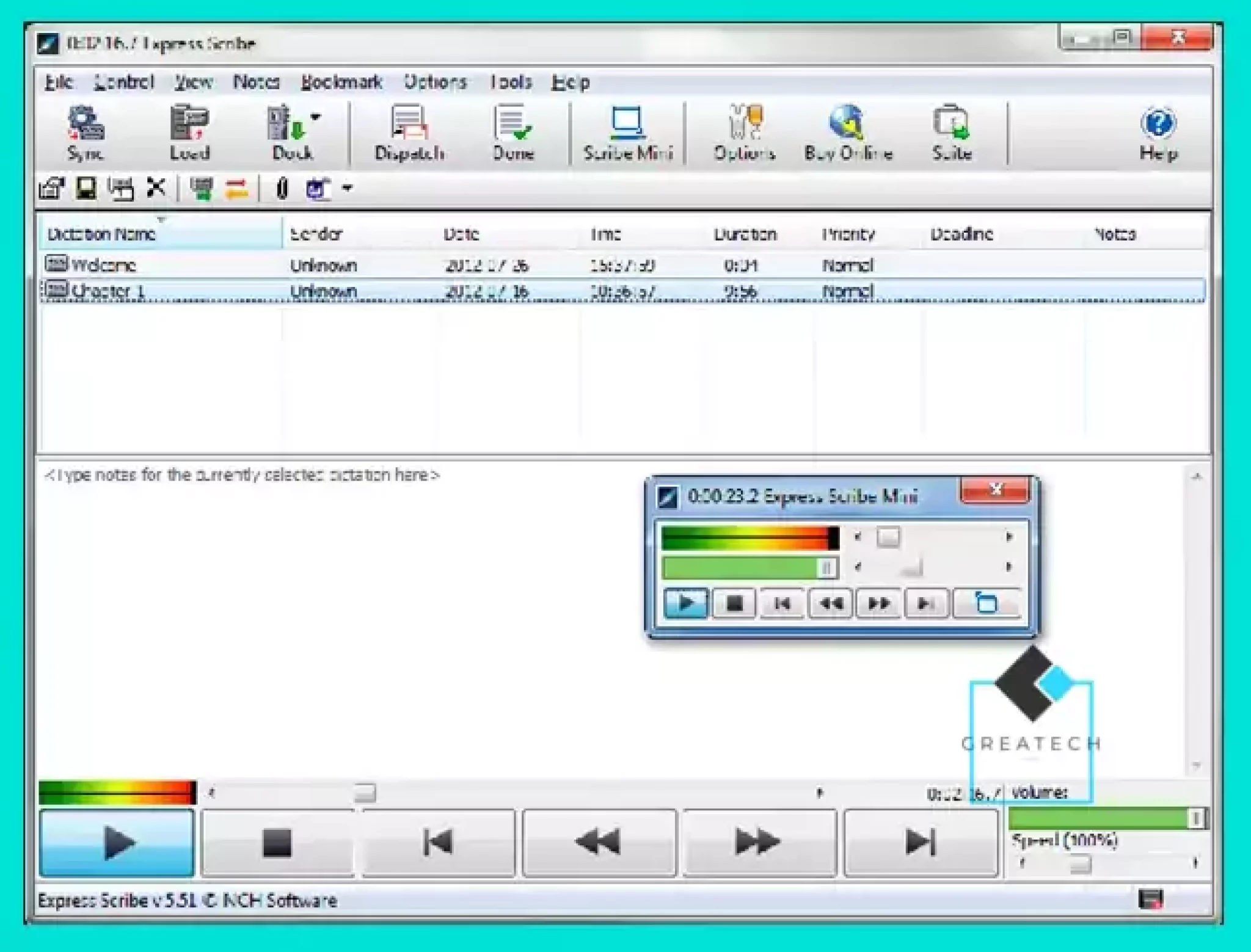Open the Tools menu

point(511,82)
